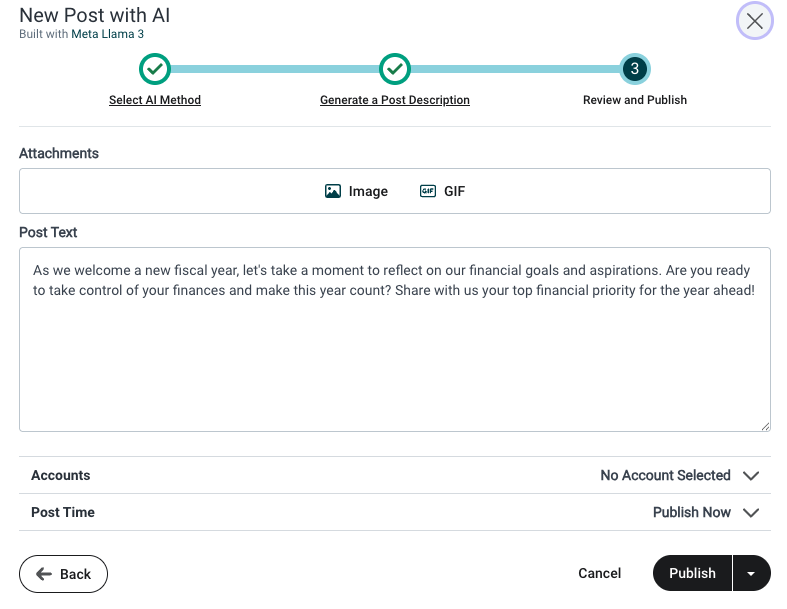Expand the Accounts chevron
The width and height of the screenshot is (787, 609).
click(751, 476)
